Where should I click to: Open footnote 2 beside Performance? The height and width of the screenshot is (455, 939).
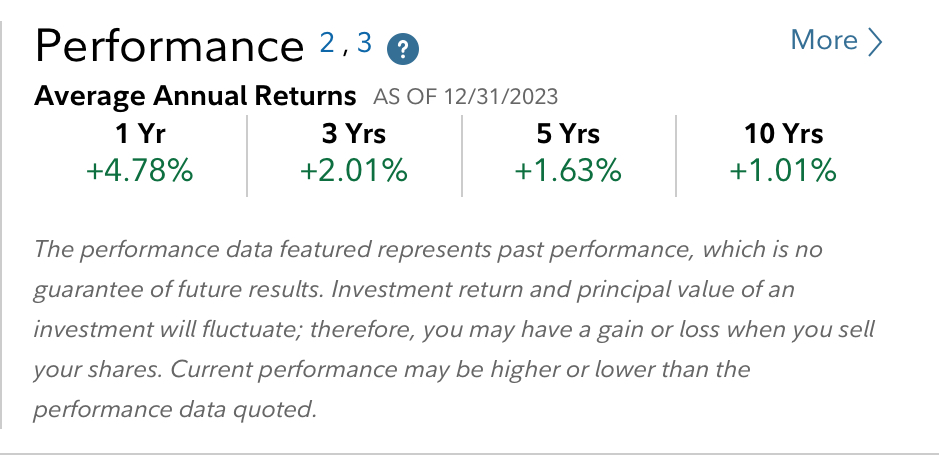(x=327, y=43)
